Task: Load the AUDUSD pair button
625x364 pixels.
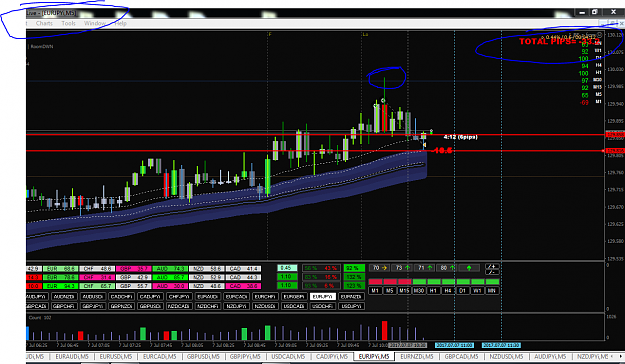Action: pyautogui.click(x=93, y=297)
